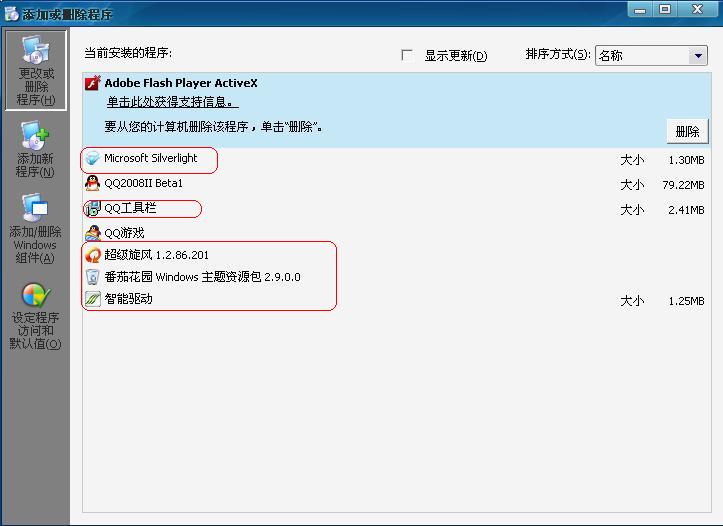Click the QQ2008II Beta1 penguin icon

pos(93,183)
